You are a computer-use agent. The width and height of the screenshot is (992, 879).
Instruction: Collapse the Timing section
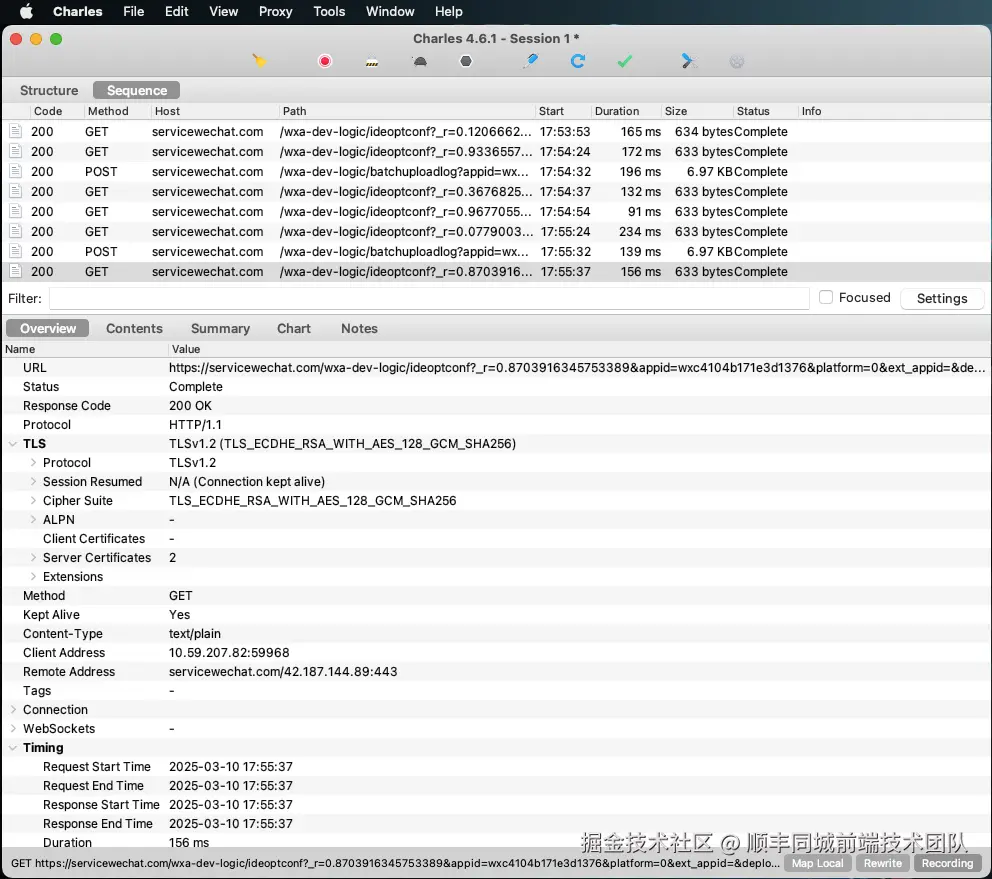pyautogui.click(x=13, y=747)
